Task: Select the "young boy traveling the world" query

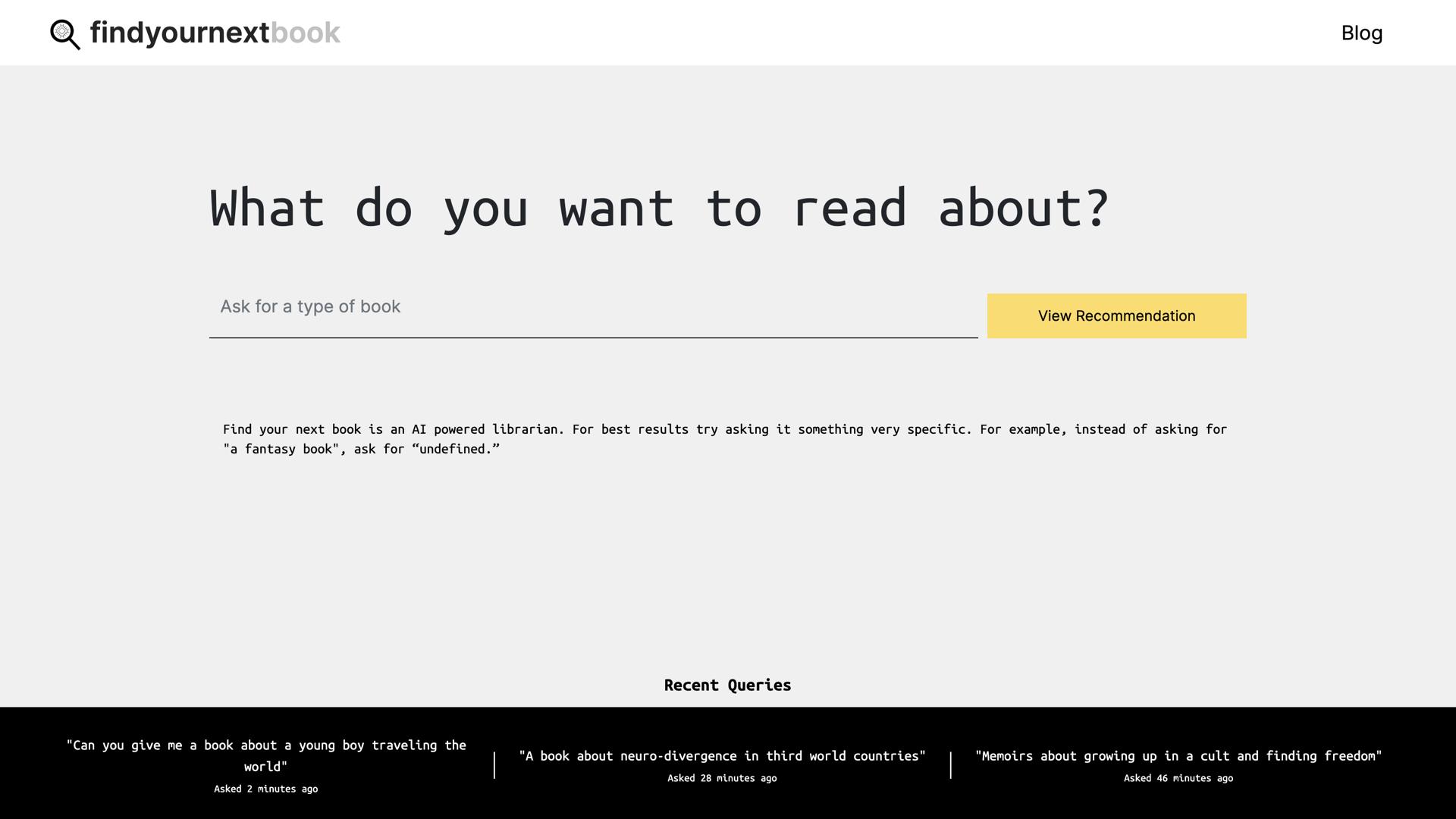Action: coord(266,756)
